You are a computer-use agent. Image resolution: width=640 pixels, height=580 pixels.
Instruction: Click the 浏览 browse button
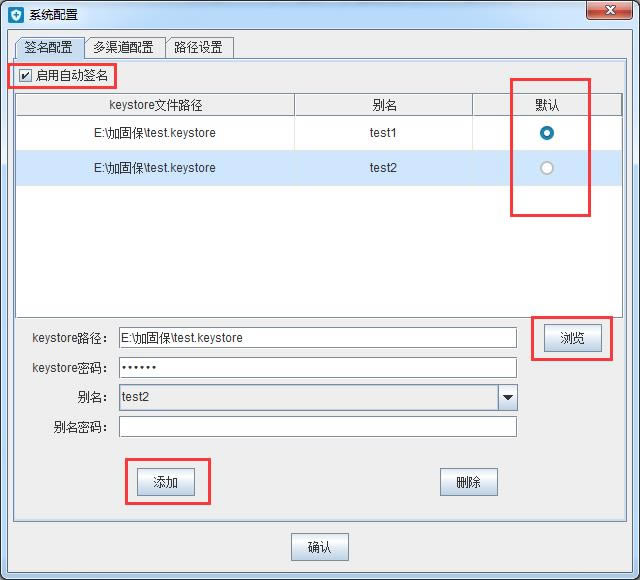point(573,338)
